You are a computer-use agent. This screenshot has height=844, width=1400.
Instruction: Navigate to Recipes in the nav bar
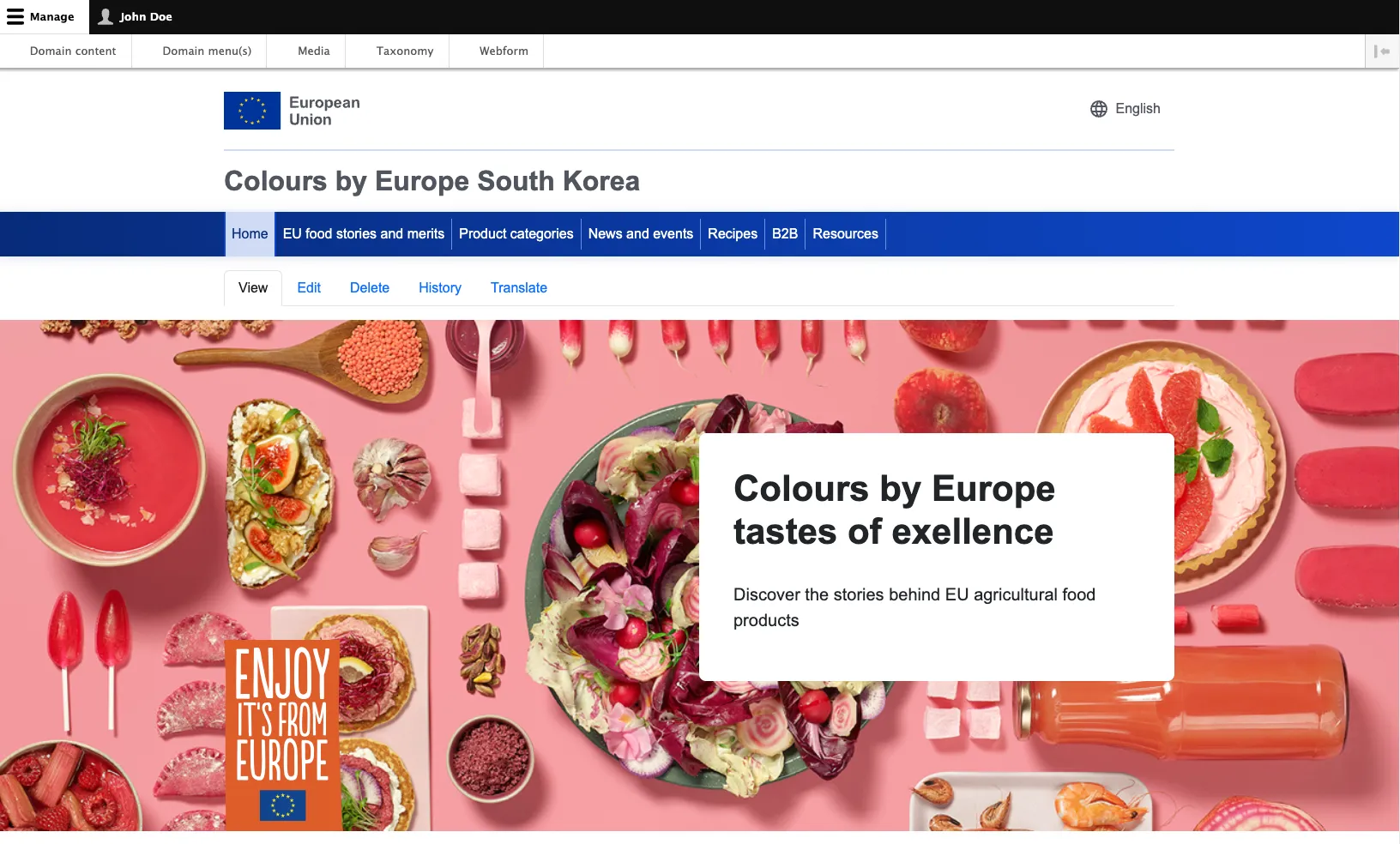[x=732, y=234]
